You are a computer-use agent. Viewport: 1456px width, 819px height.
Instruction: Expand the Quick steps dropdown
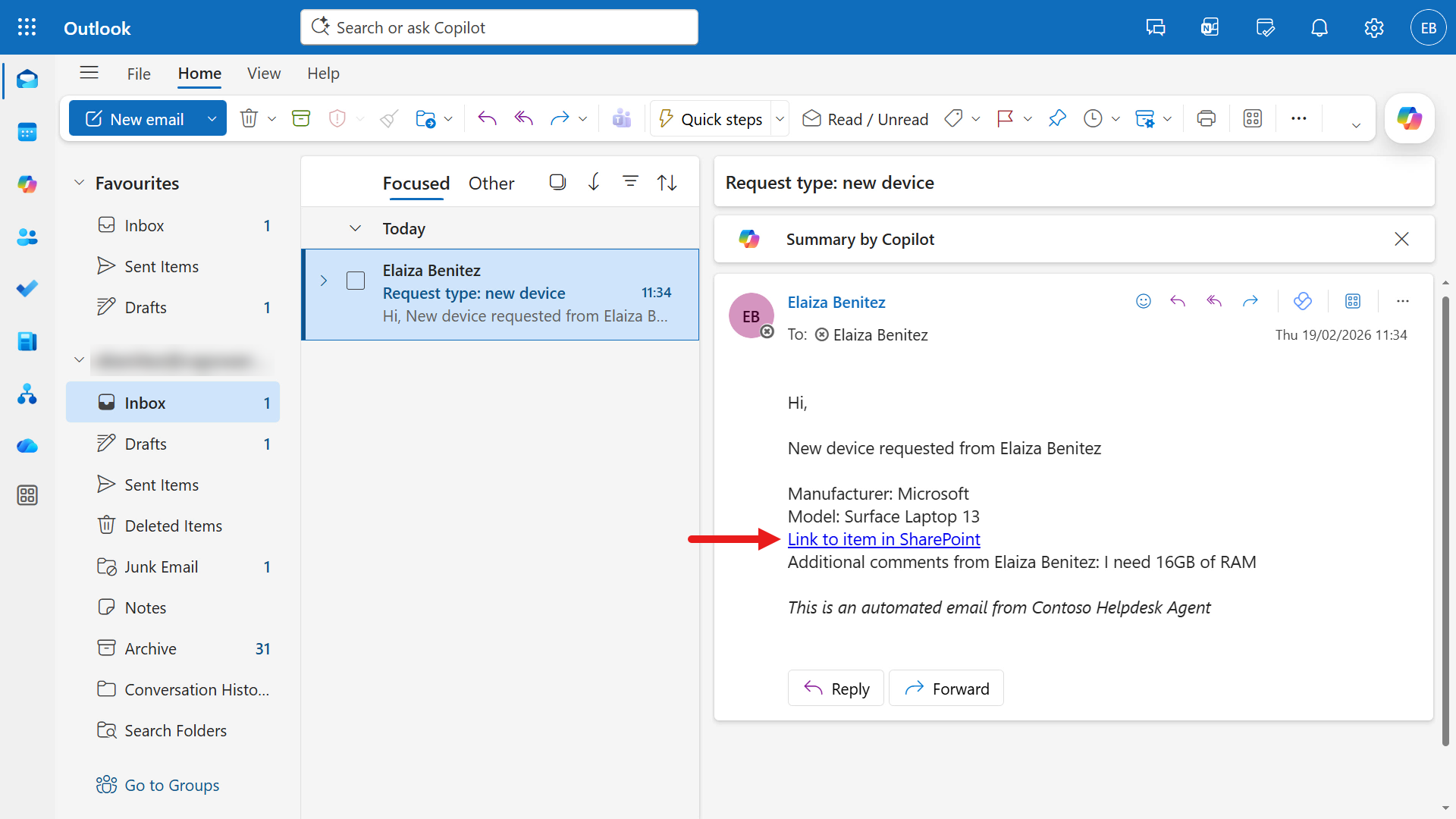[x=780, y=118]
